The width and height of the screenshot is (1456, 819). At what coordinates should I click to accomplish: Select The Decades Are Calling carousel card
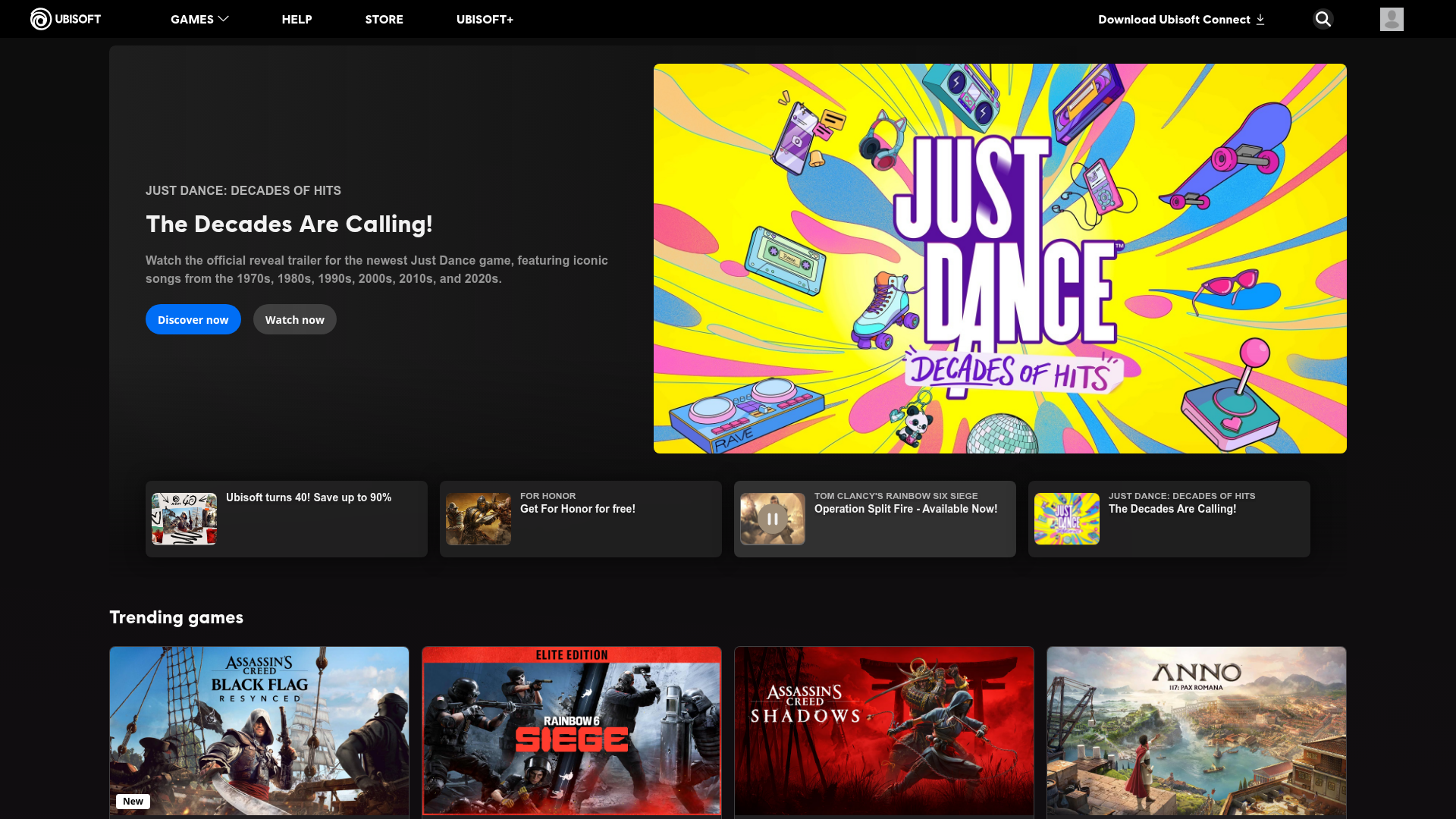point(1169,519)
